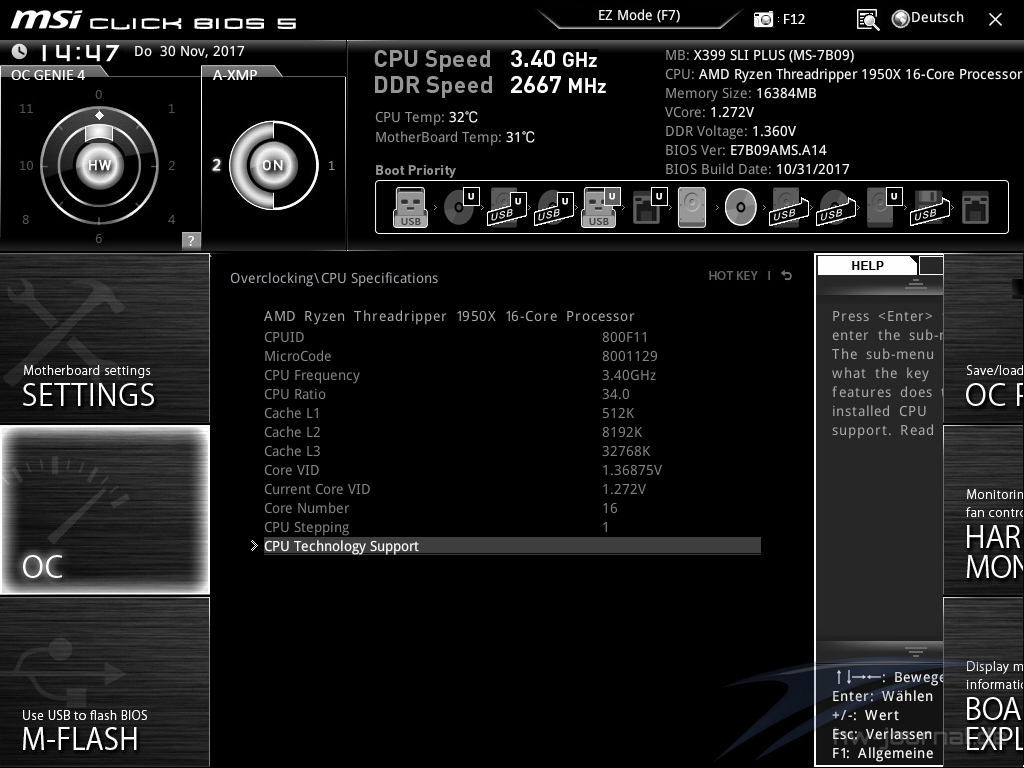This screenshot has height=768, width=1024.
Task: Switch to EZ Mode (F7)
Action: (x=639, y=15)
